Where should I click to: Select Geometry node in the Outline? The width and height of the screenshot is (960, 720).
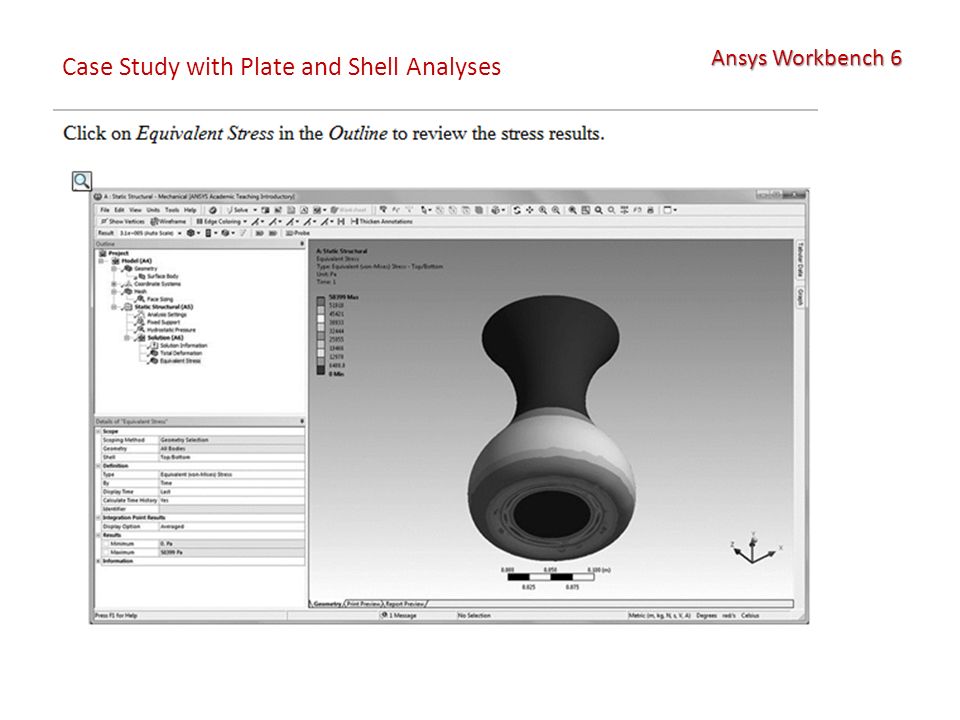(x=145, y=269)
